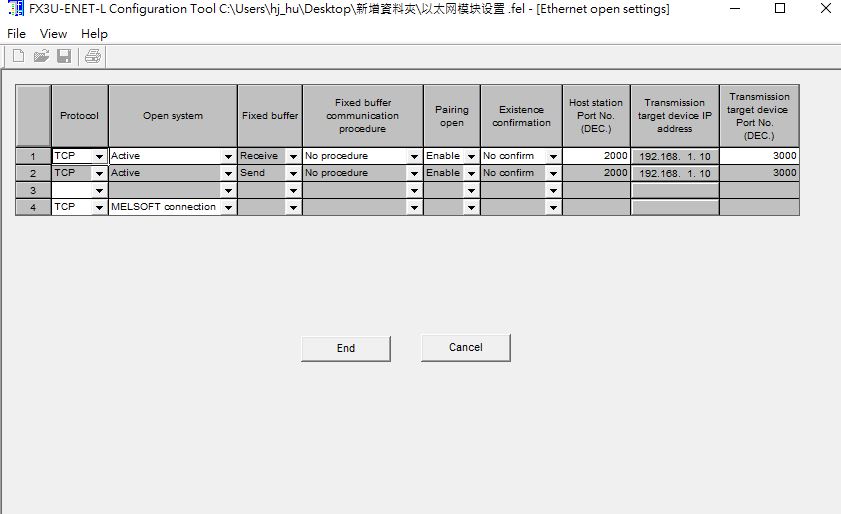Open the View menu
Image resolution: width=841 pixels, height=514 pixels.
(53, 33)
